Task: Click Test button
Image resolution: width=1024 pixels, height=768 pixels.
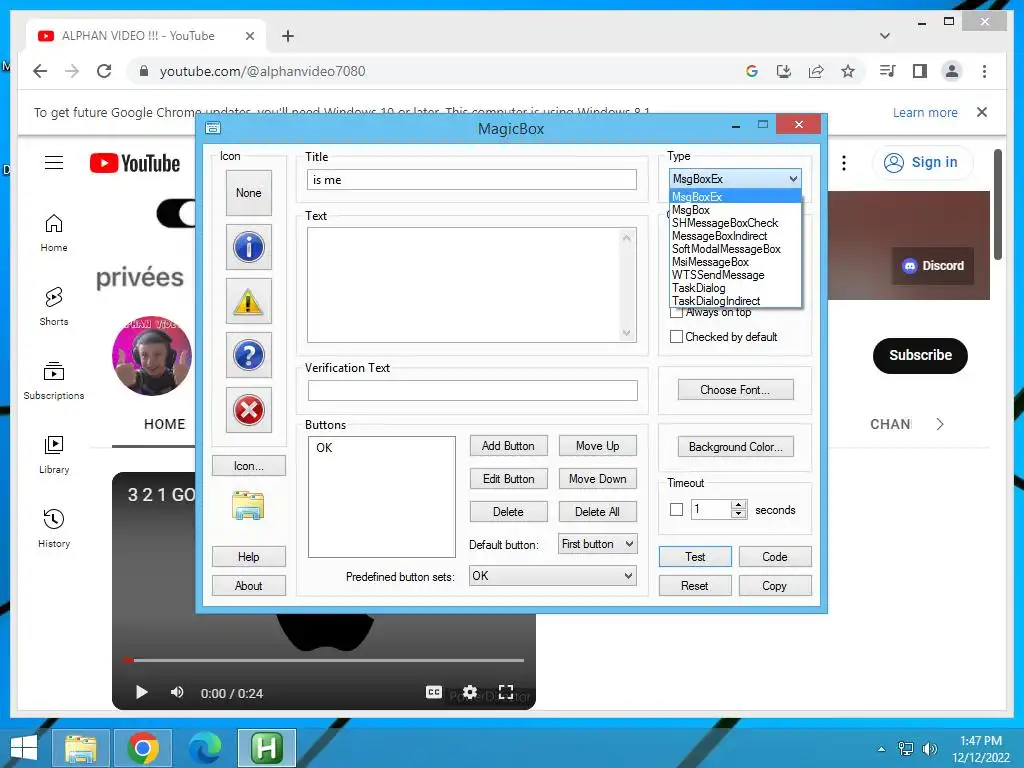Action: pyautogui.click(x=695, y=557)
